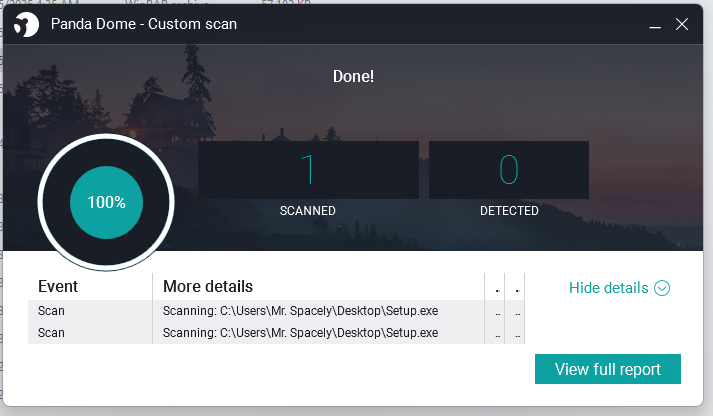Image resolution: width=713 pixels, height=416 pixels.
Task: Minimize the Panda Dome scan window
Action: coord(655,25)
